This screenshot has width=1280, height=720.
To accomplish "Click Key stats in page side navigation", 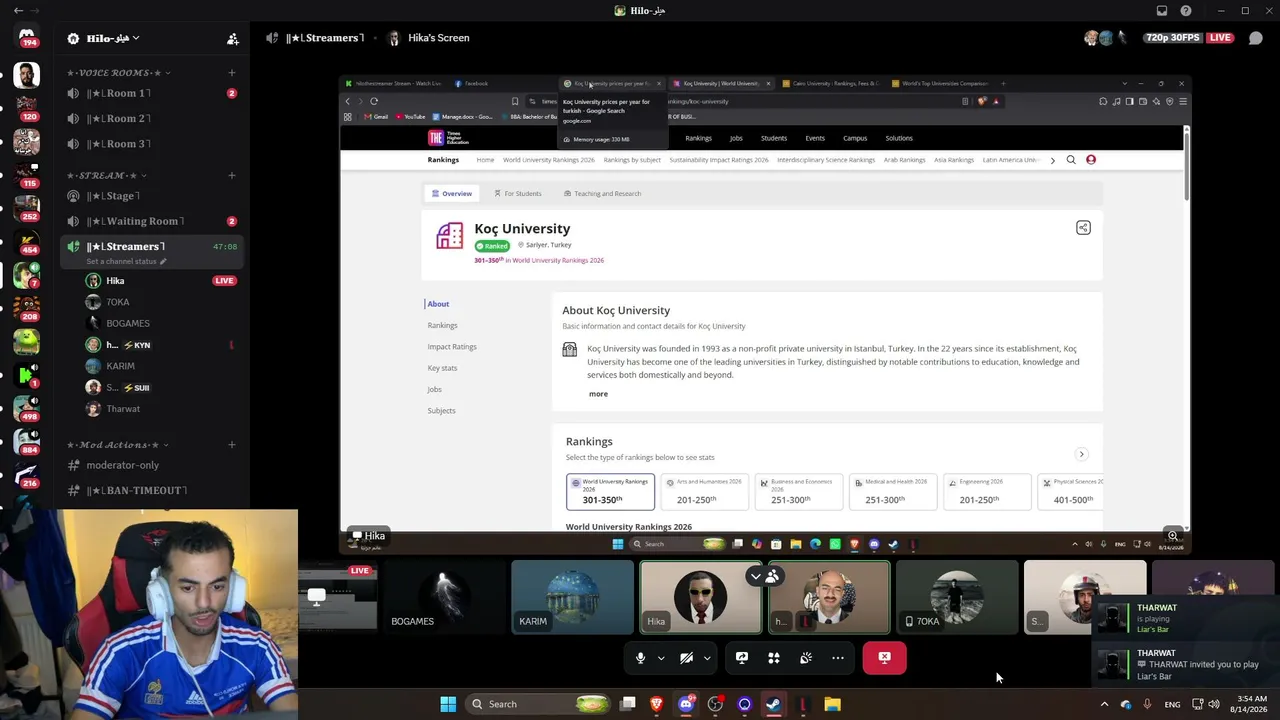I will coord(442,368).
